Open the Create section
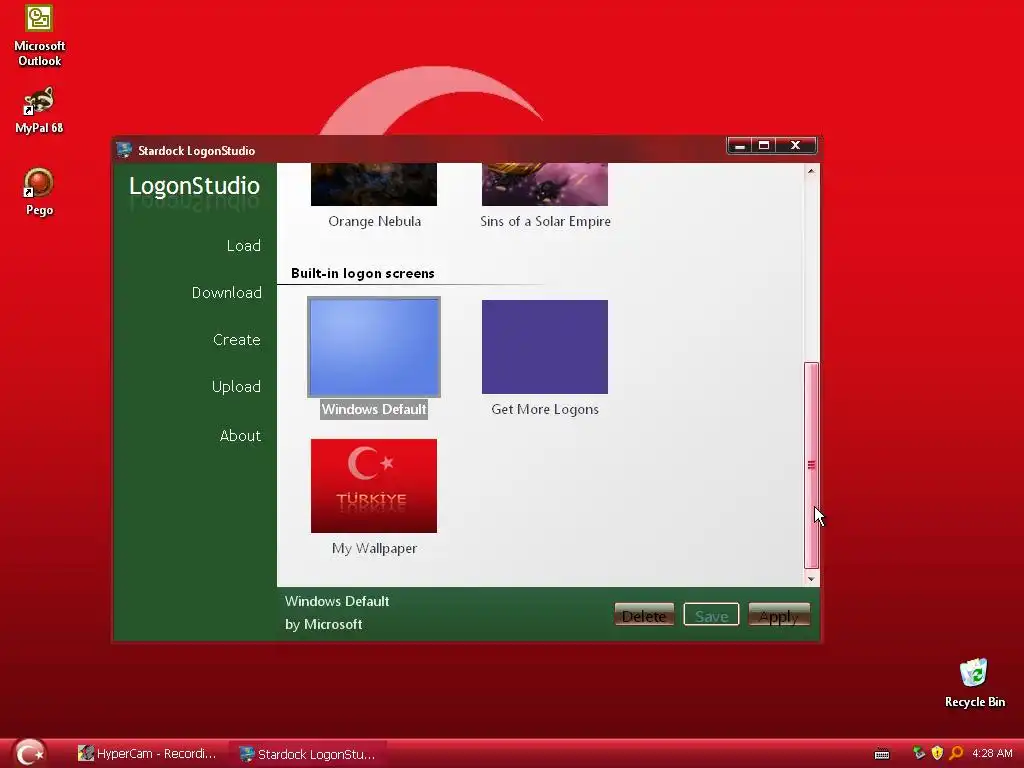The height and width of the screenshot is (768, 1024). pos(236,340)
